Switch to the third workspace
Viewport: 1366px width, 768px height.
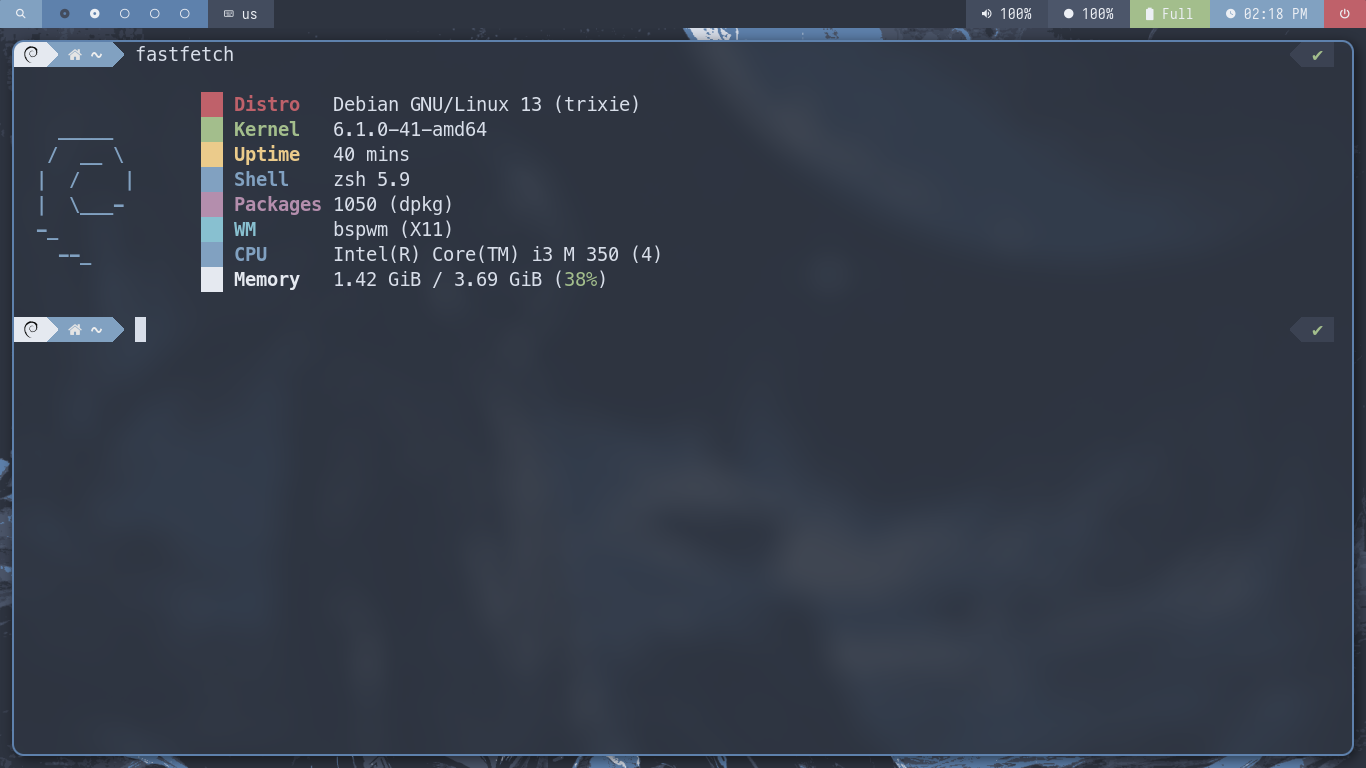(125, 14)
